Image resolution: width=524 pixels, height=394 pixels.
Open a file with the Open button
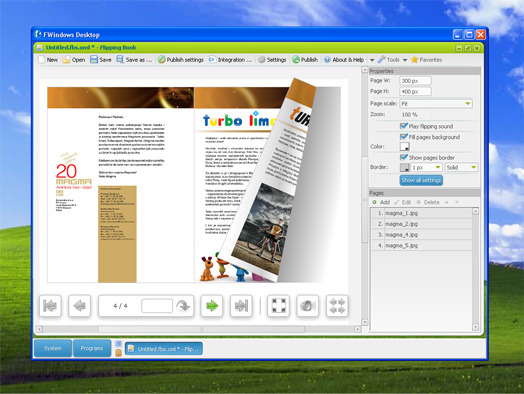tap(74, 60)
